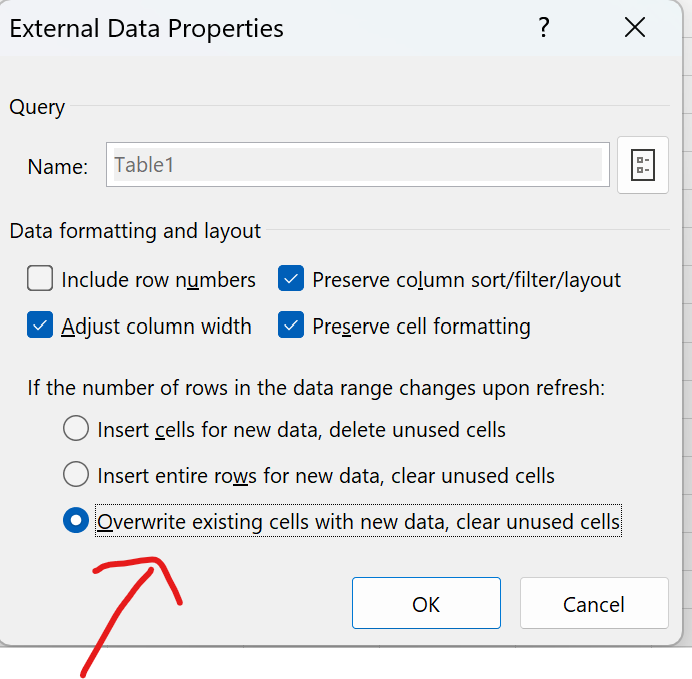Screen dimensions: 692x679
Task: Click the worksheet grid right of the dialog
Action: (686, 400)
